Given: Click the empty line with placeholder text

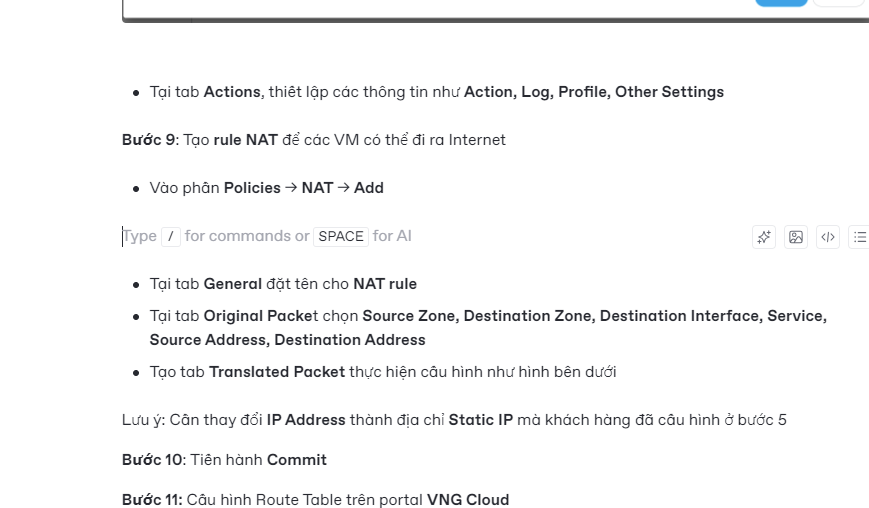Looking at the screenshot, I should (300, 236).
